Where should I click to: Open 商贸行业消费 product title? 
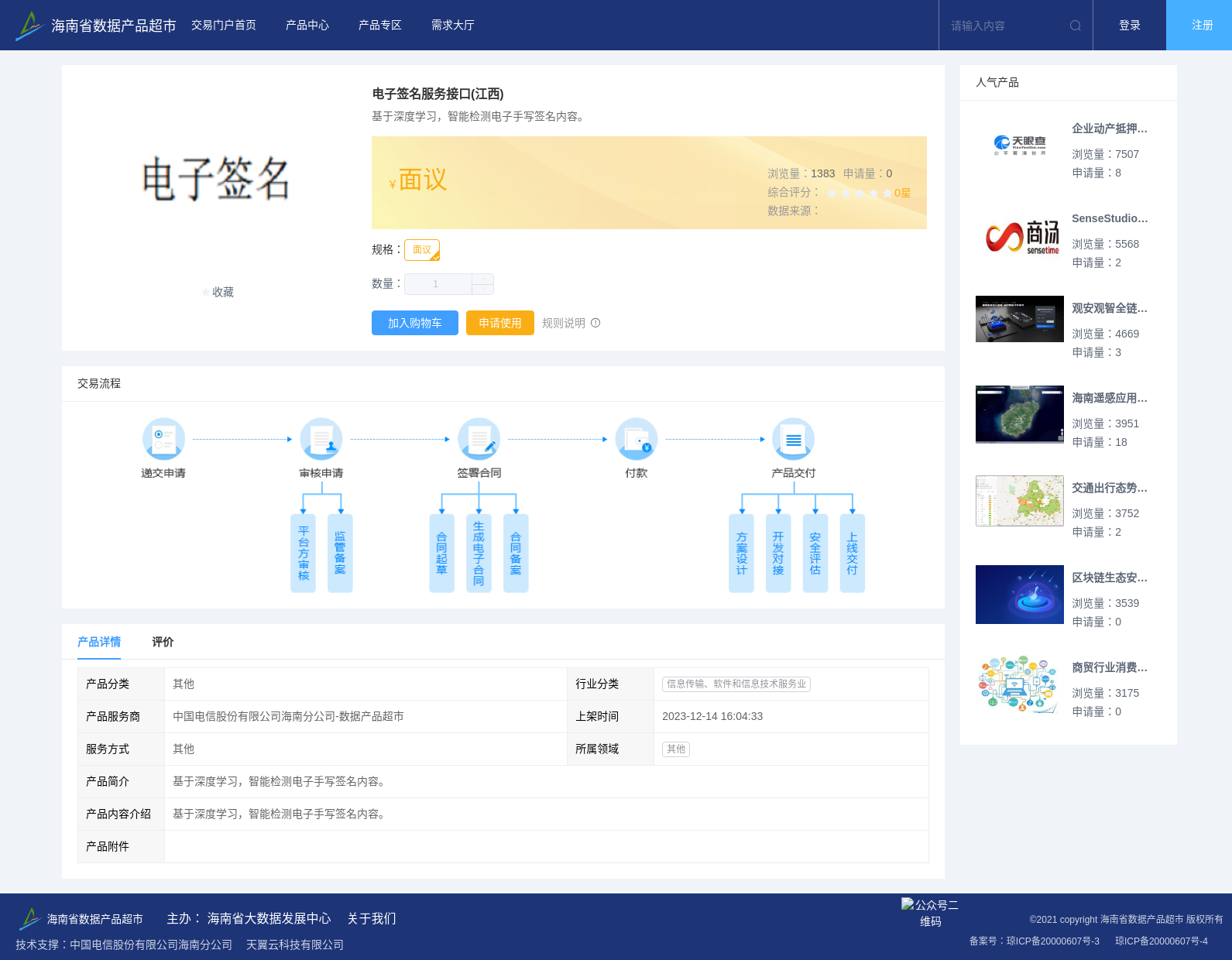[1110, 667]
